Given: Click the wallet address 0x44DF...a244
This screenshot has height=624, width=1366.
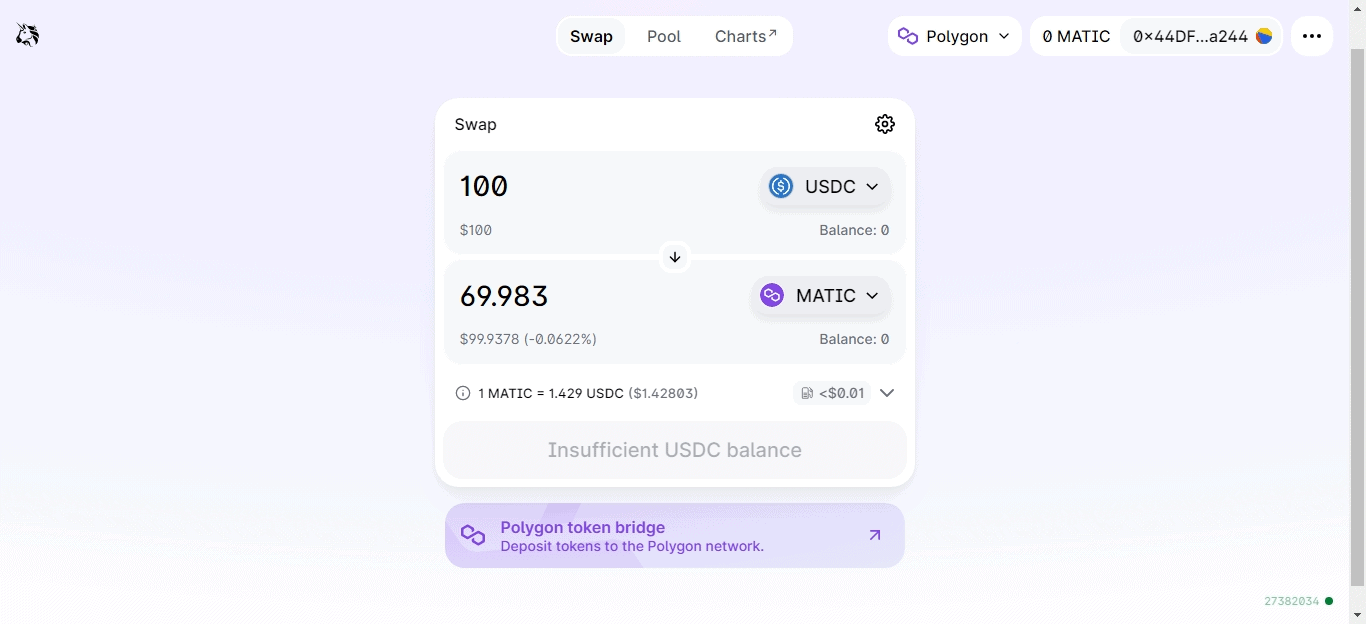Looking at the screenshot, I should 1190,36.
